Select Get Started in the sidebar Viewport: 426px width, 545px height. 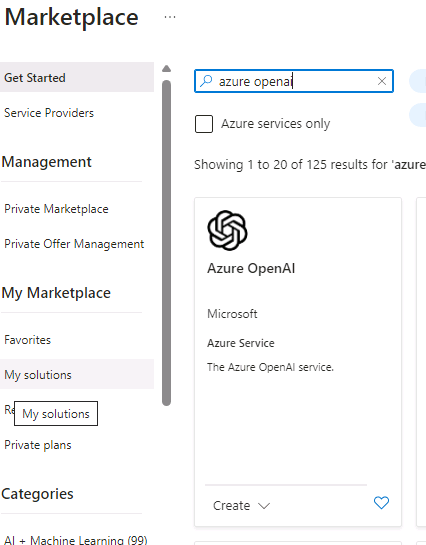77,78
